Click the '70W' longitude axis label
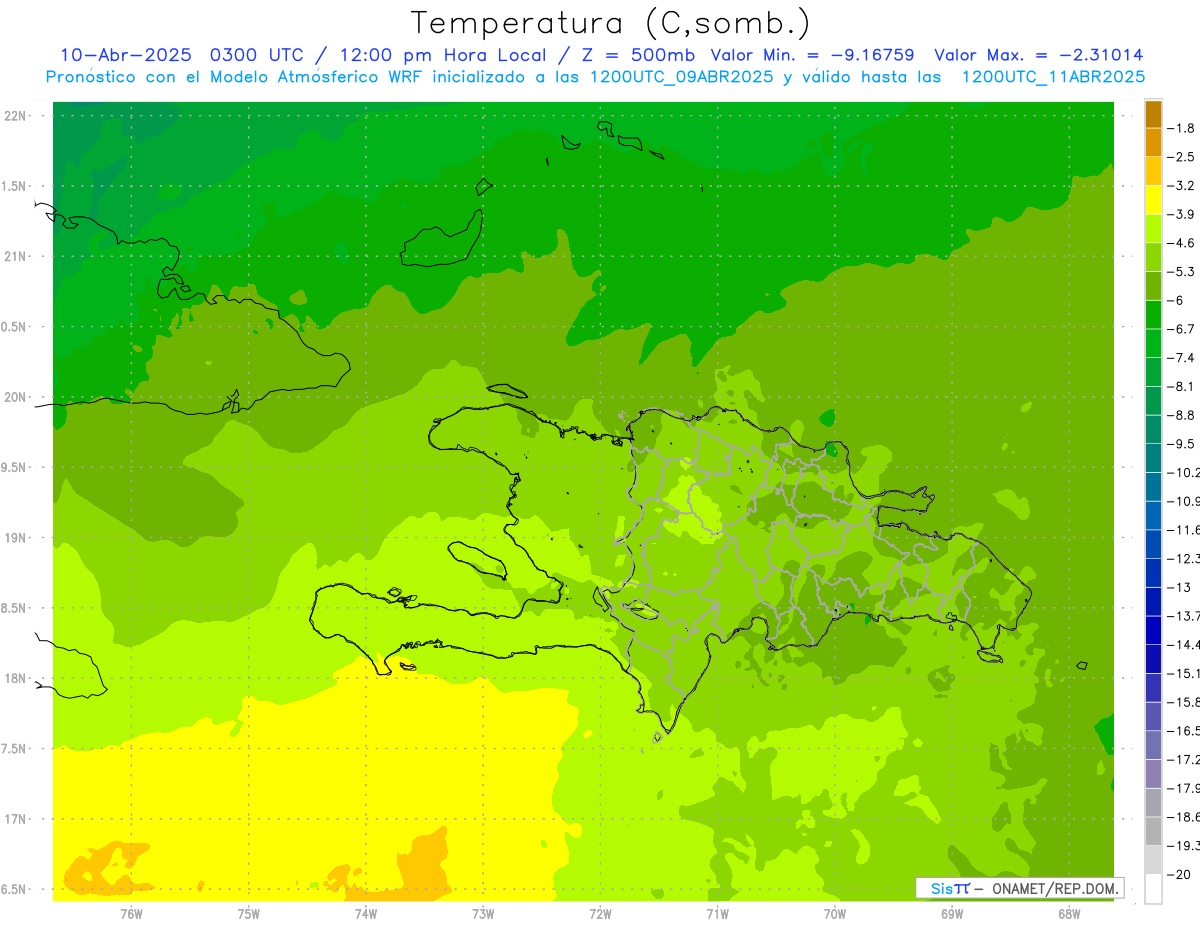Screen dimensions: 1200x927 (x=835, y=914)
